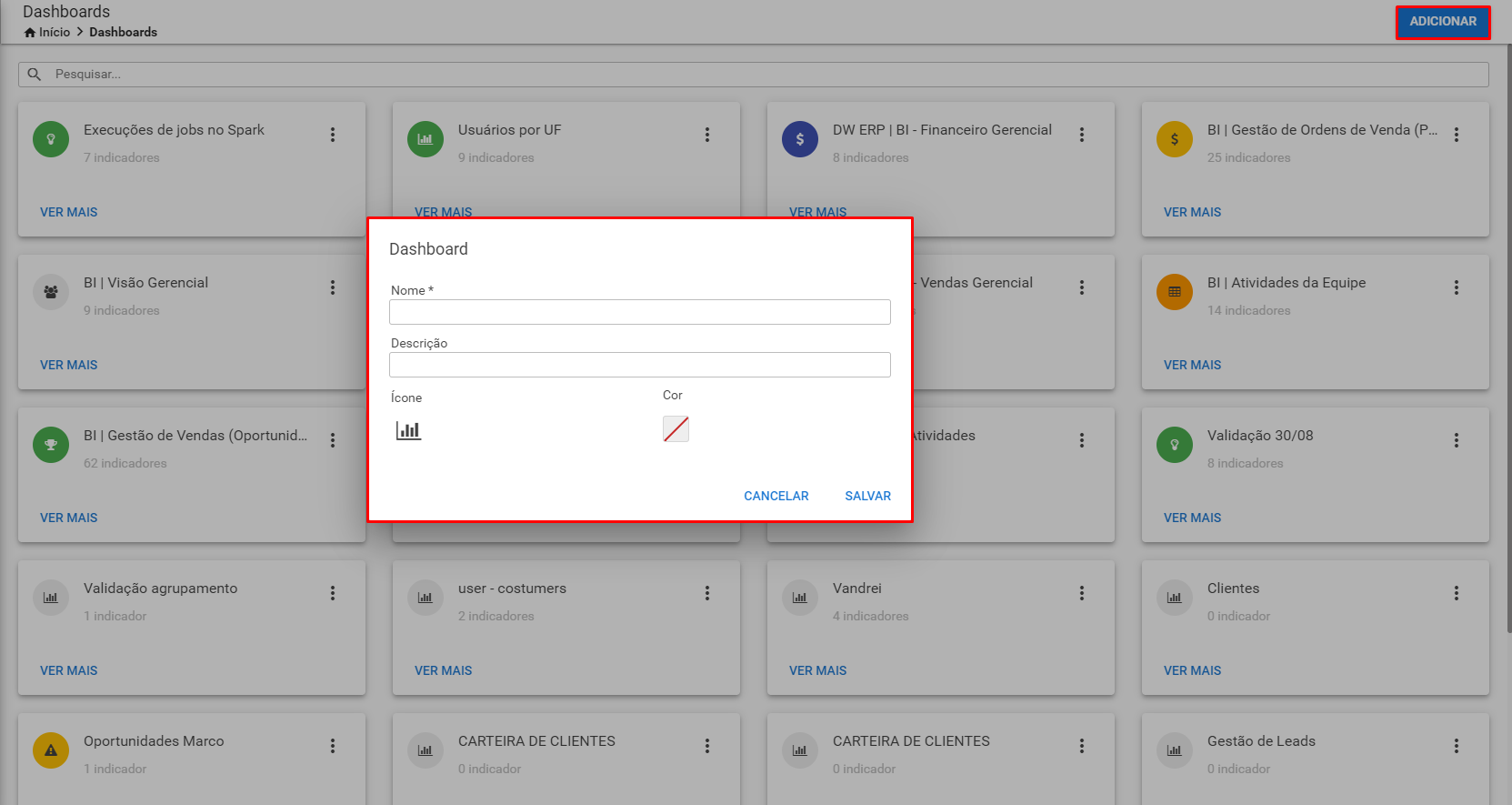Open the three-dot menu for Oportunidades Marco

click(x=333, y=746)
